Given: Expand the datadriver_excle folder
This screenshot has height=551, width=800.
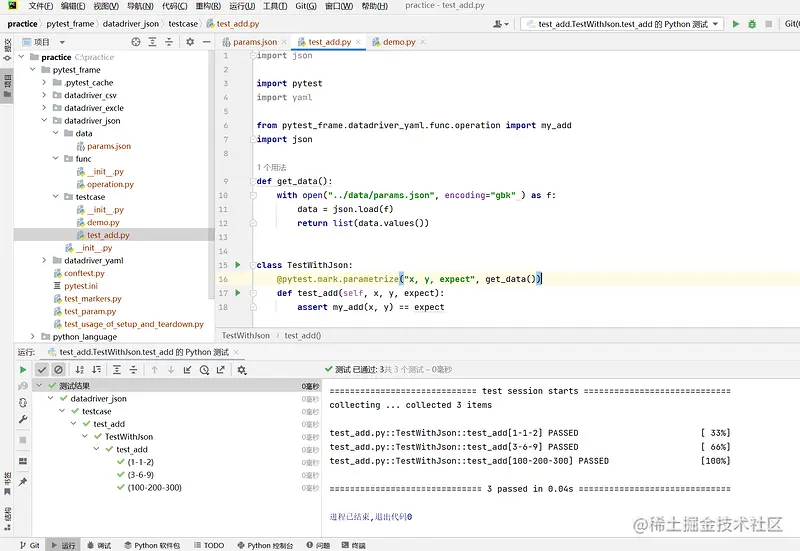Looking at the screenshot, I should [44, 108].
